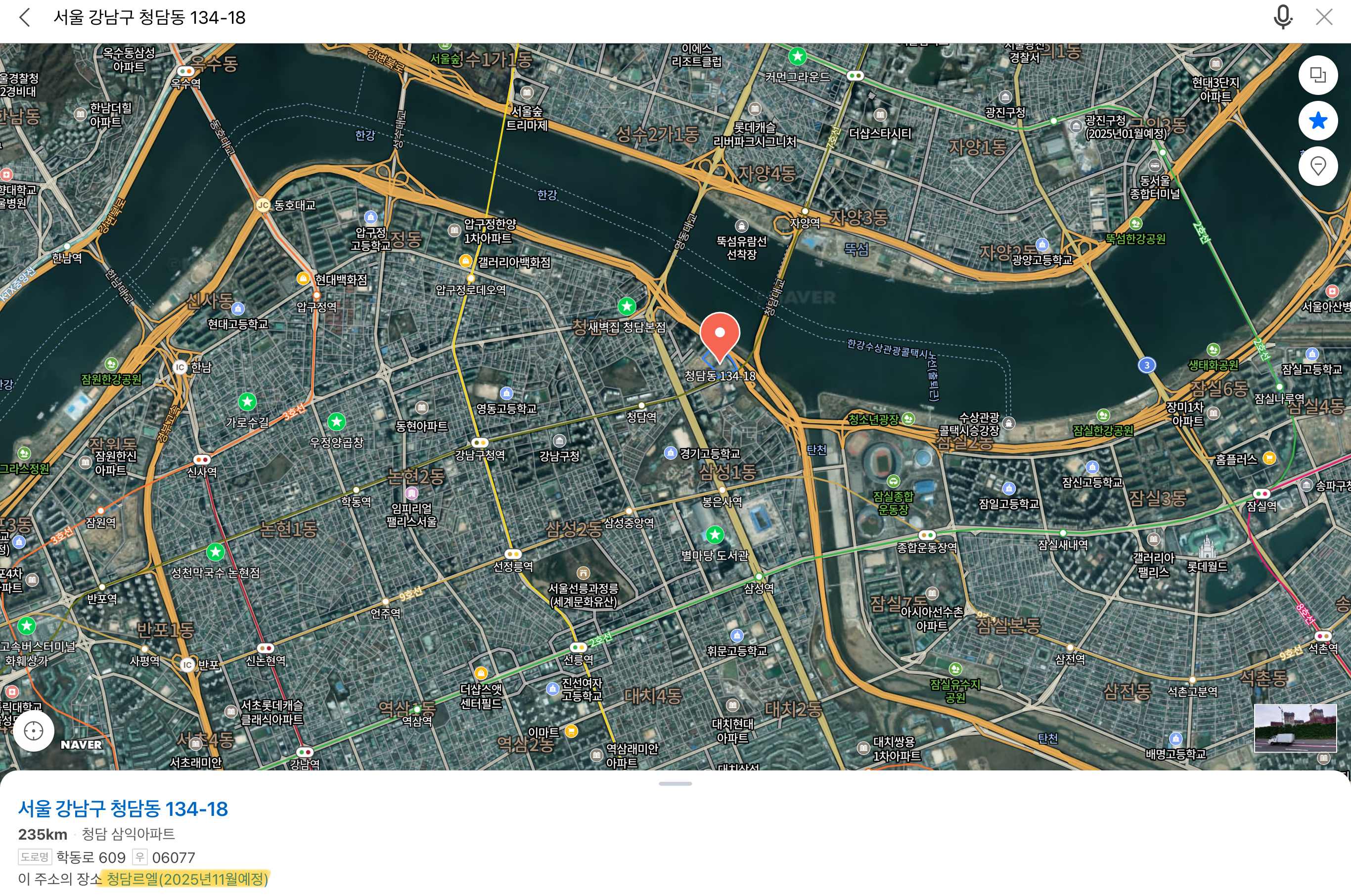The image size is (1351, 896).
Task: Click 삼성역 station label
Action: (x=759, y=588)
